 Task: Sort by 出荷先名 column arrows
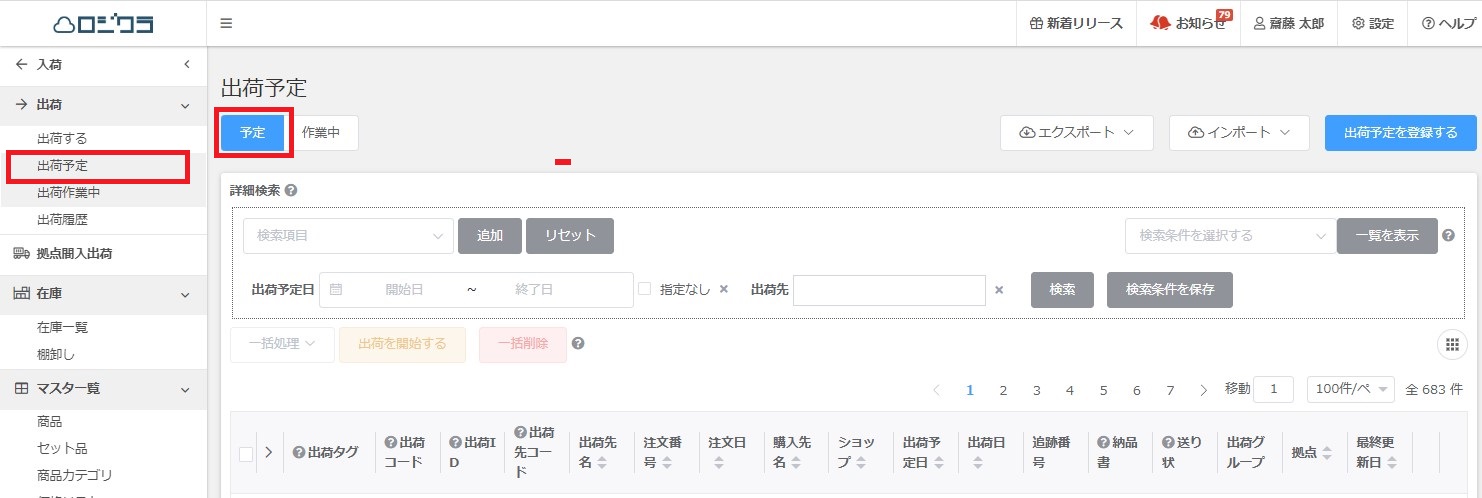[x=601, y=463]
